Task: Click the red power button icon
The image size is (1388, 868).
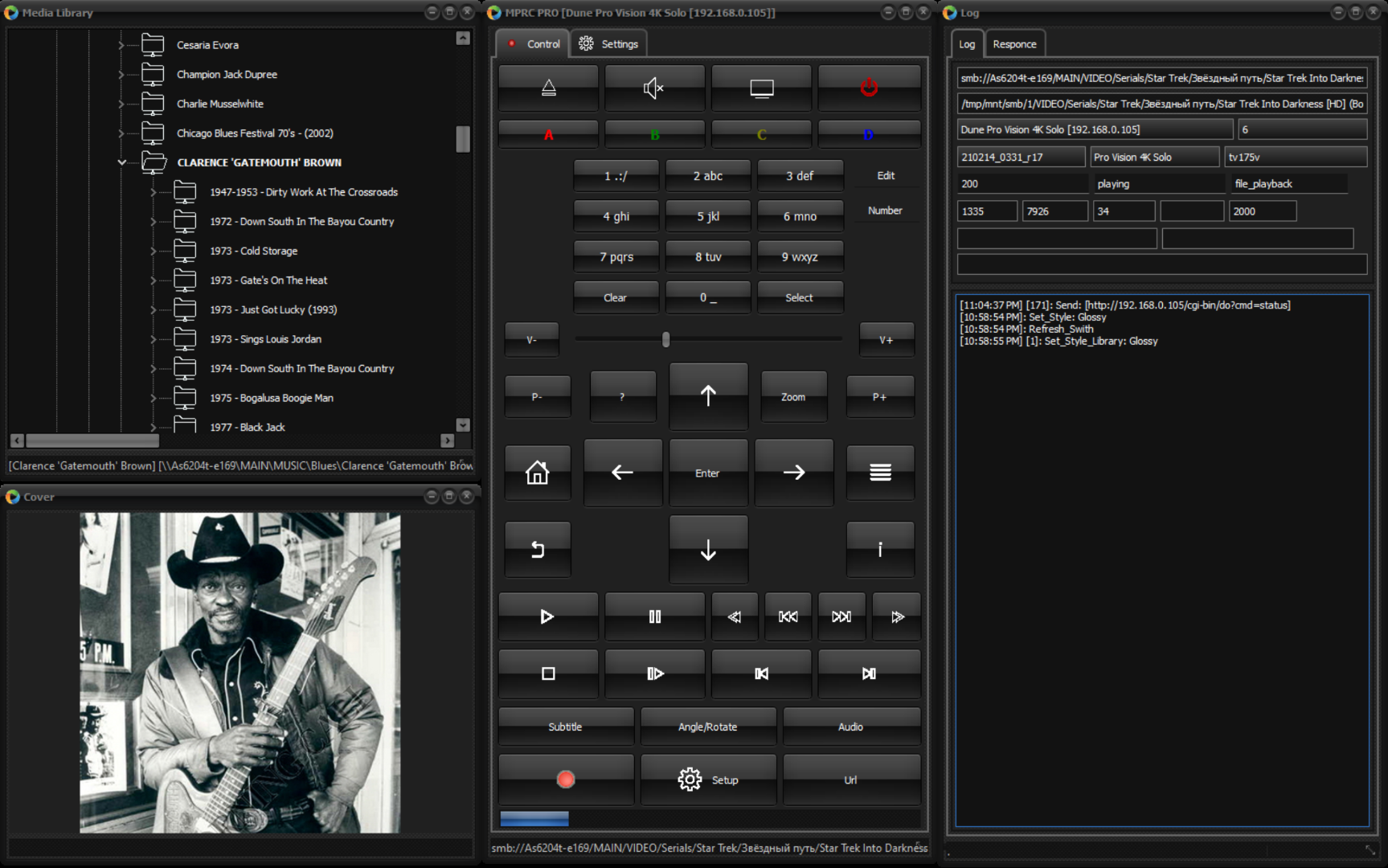Action: pyautogui.click(x=869, y=88)
